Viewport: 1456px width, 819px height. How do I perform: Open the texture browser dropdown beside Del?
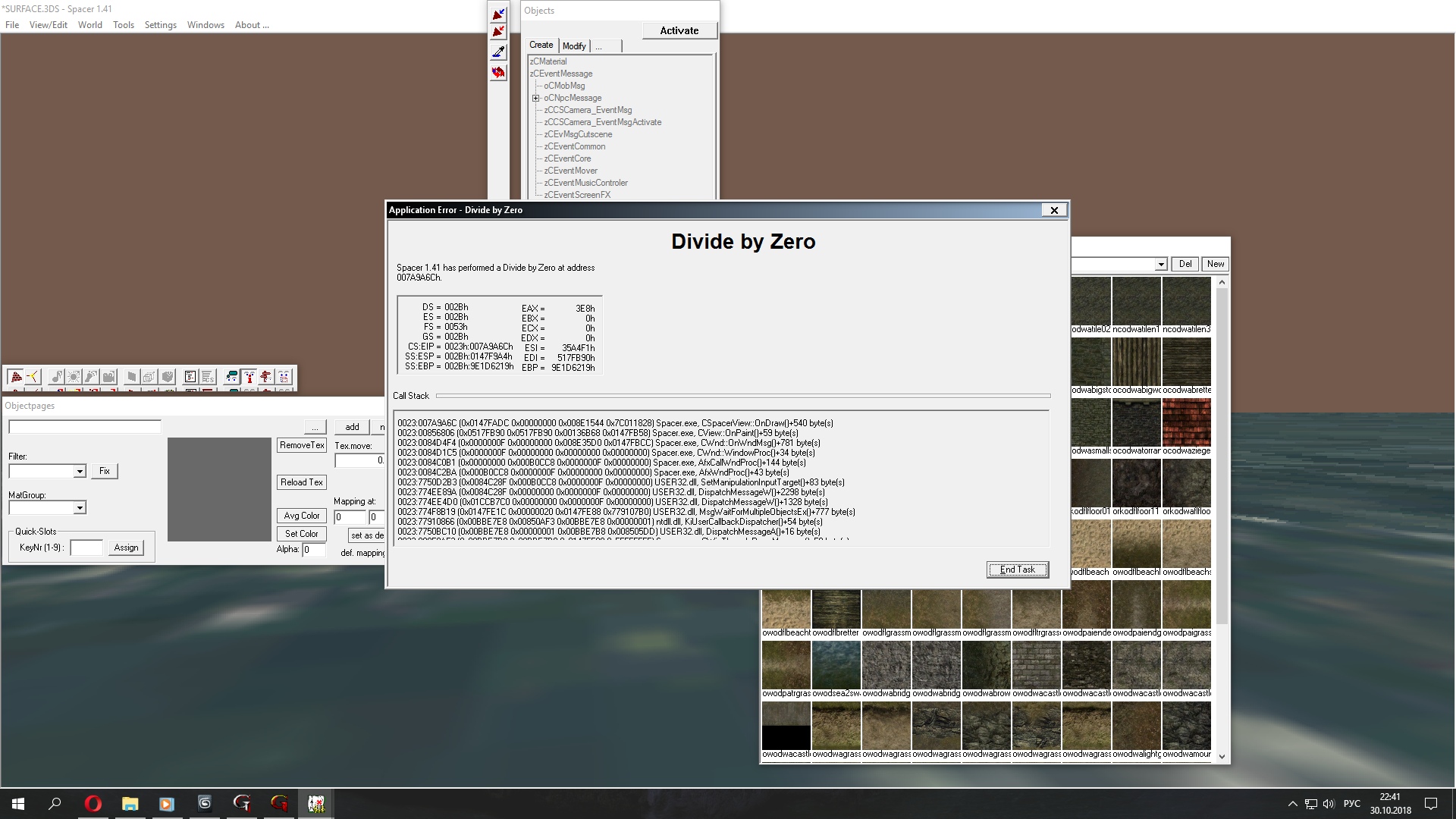point(1161,264)
